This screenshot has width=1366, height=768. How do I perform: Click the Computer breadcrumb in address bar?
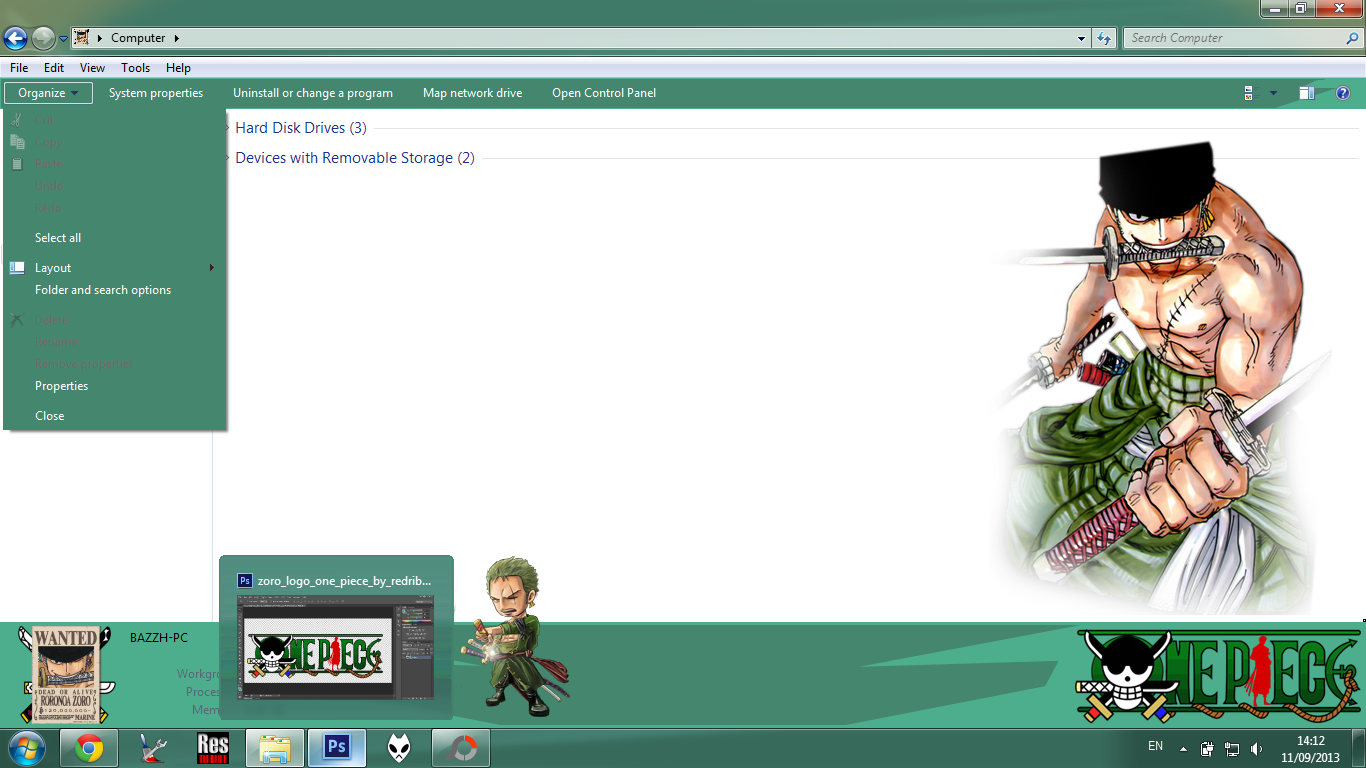point(138,38)
